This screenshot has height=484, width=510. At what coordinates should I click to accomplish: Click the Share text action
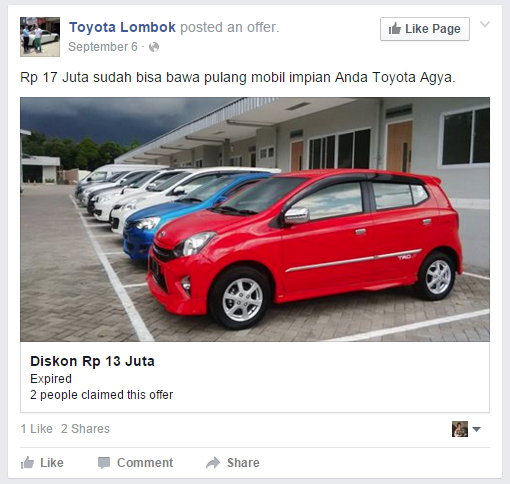(243, 463)
